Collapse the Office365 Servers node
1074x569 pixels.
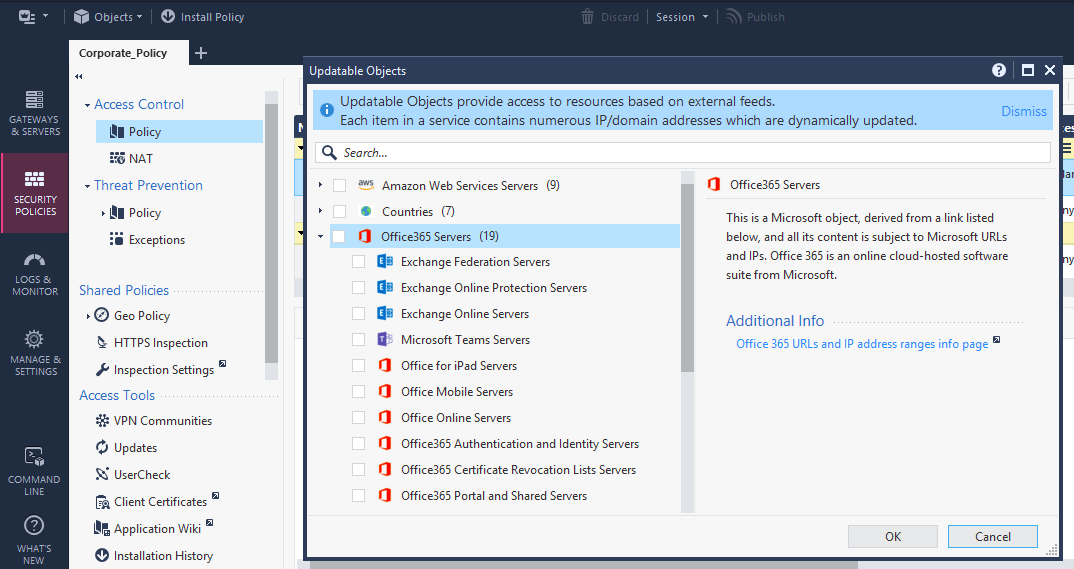(x=320, y=237)
